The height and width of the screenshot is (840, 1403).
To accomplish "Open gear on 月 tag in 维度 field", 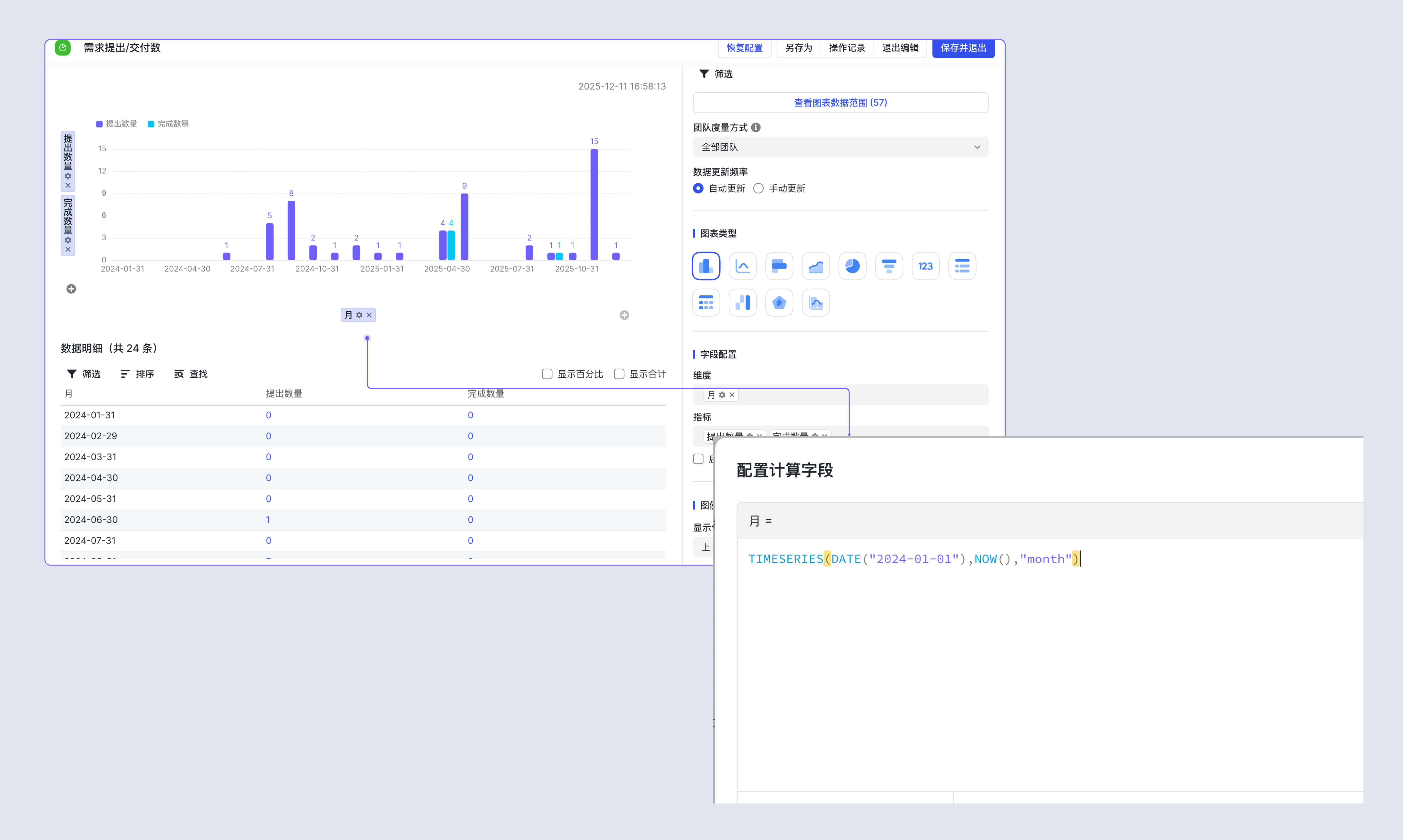I will pos(722,395).
